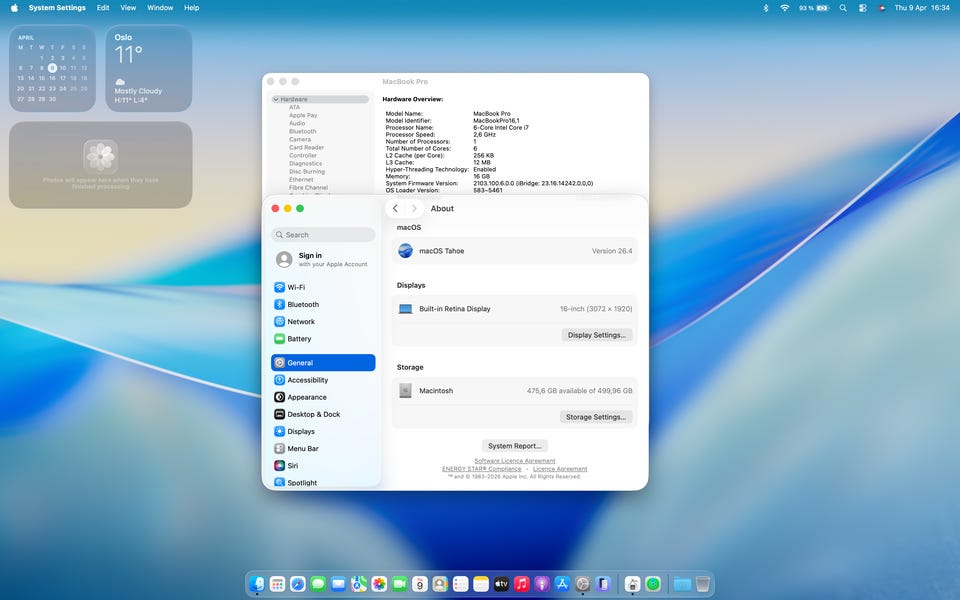
Task: Open the Software Licence Agreement link
Action: pos(515,460)
